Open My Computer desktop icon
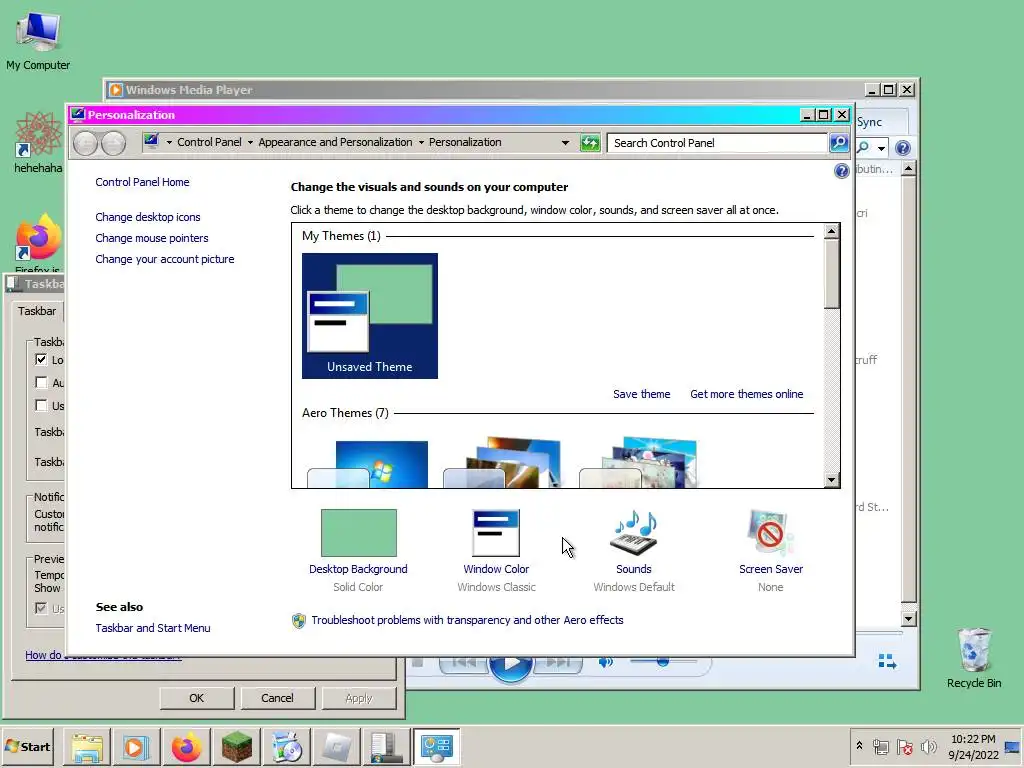Viewport: 1024px width, 768px height. [38, 40]
